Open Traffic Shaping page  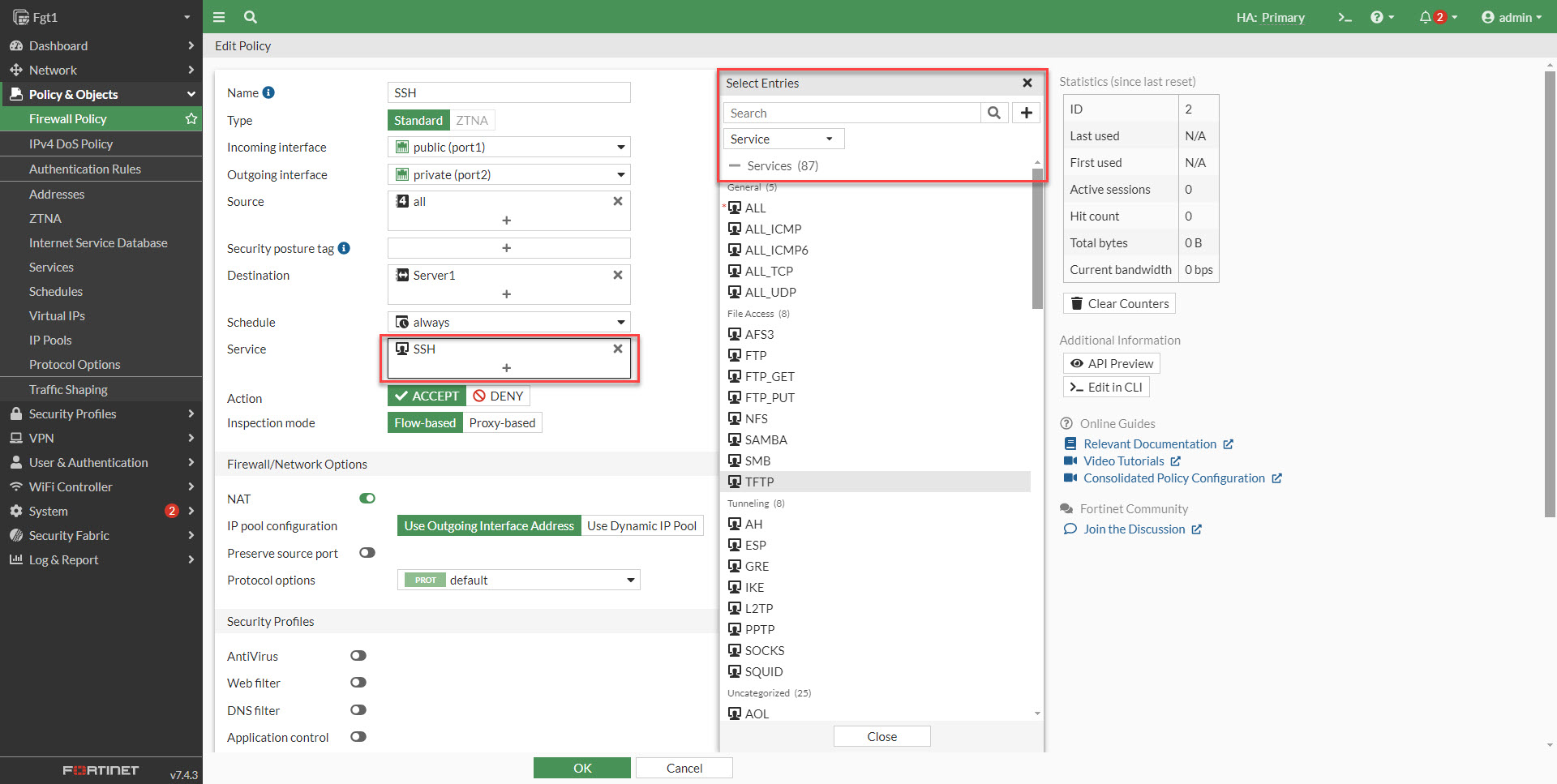pyautogui.click(x=68, y=389)
